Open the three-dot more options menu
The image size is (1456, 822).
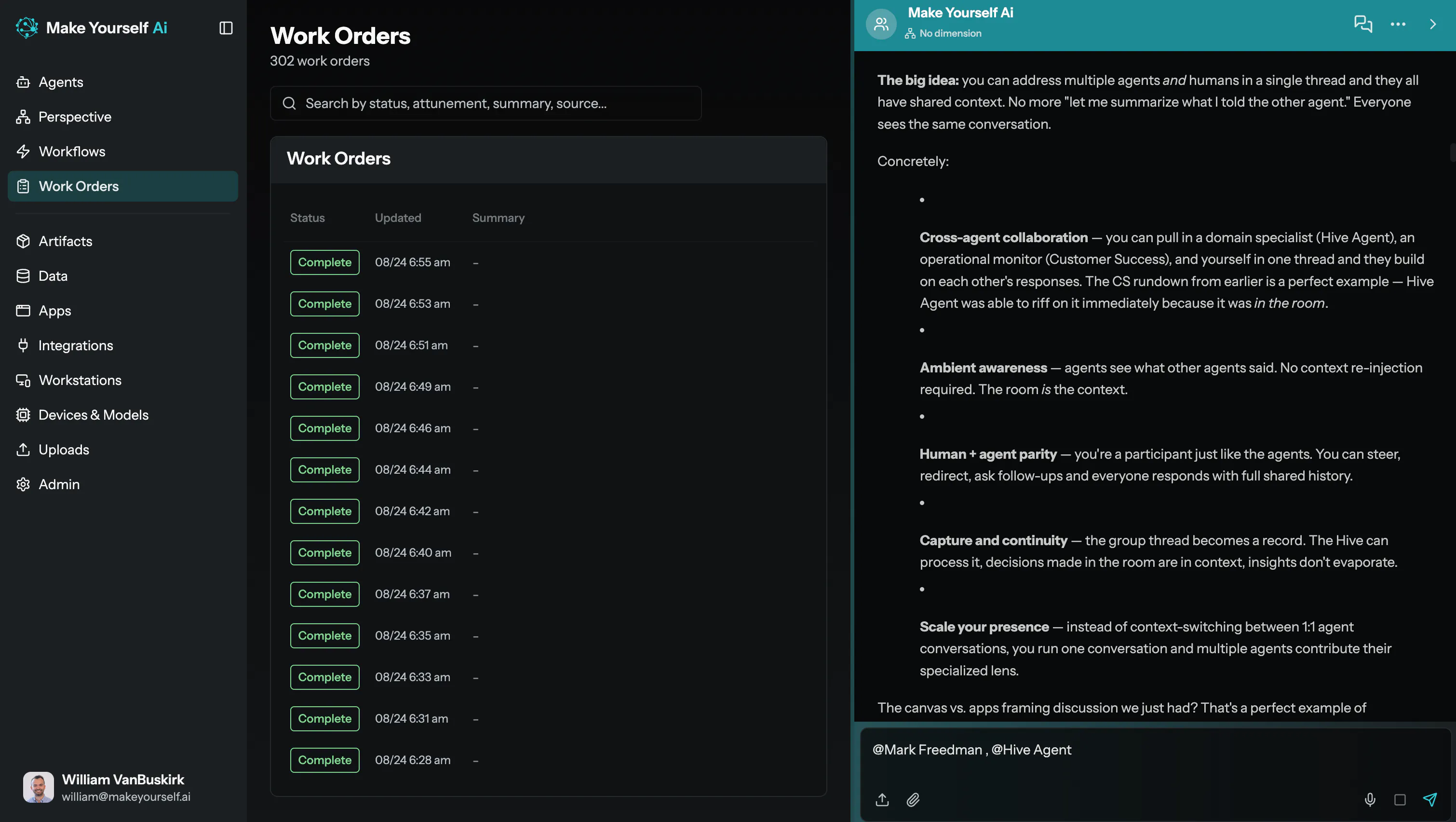tap(1398, 24)
